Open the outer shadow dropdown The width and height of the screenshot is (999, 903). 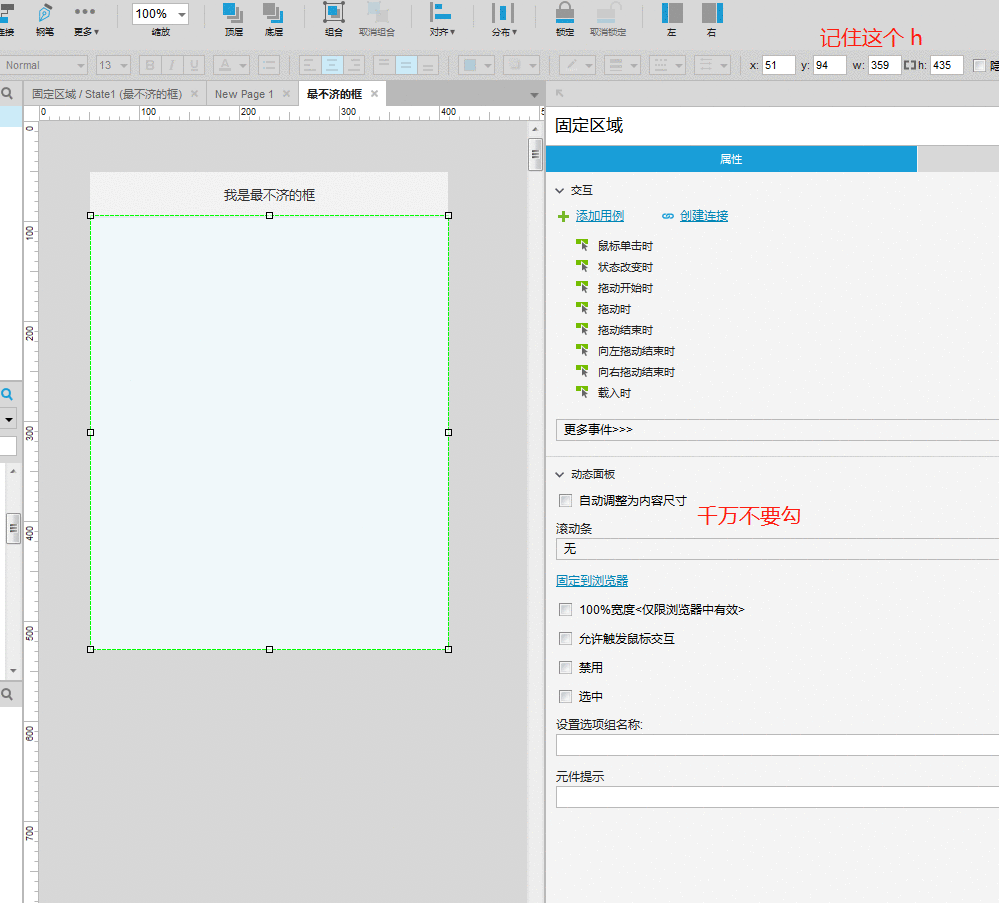pos(522,65)
